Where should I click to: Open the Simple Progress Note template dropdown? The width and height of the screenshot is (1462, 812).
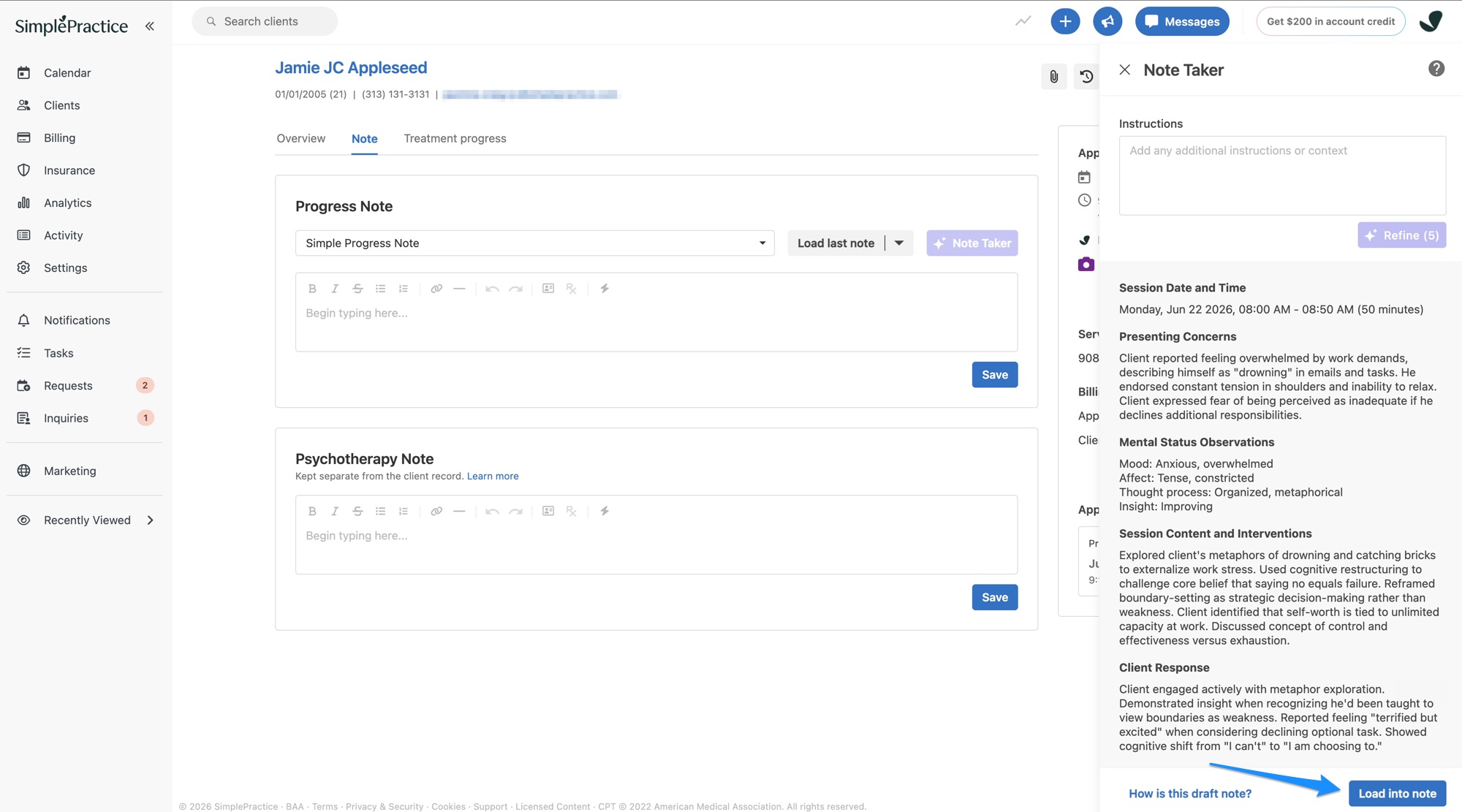[x=534, y=243]
